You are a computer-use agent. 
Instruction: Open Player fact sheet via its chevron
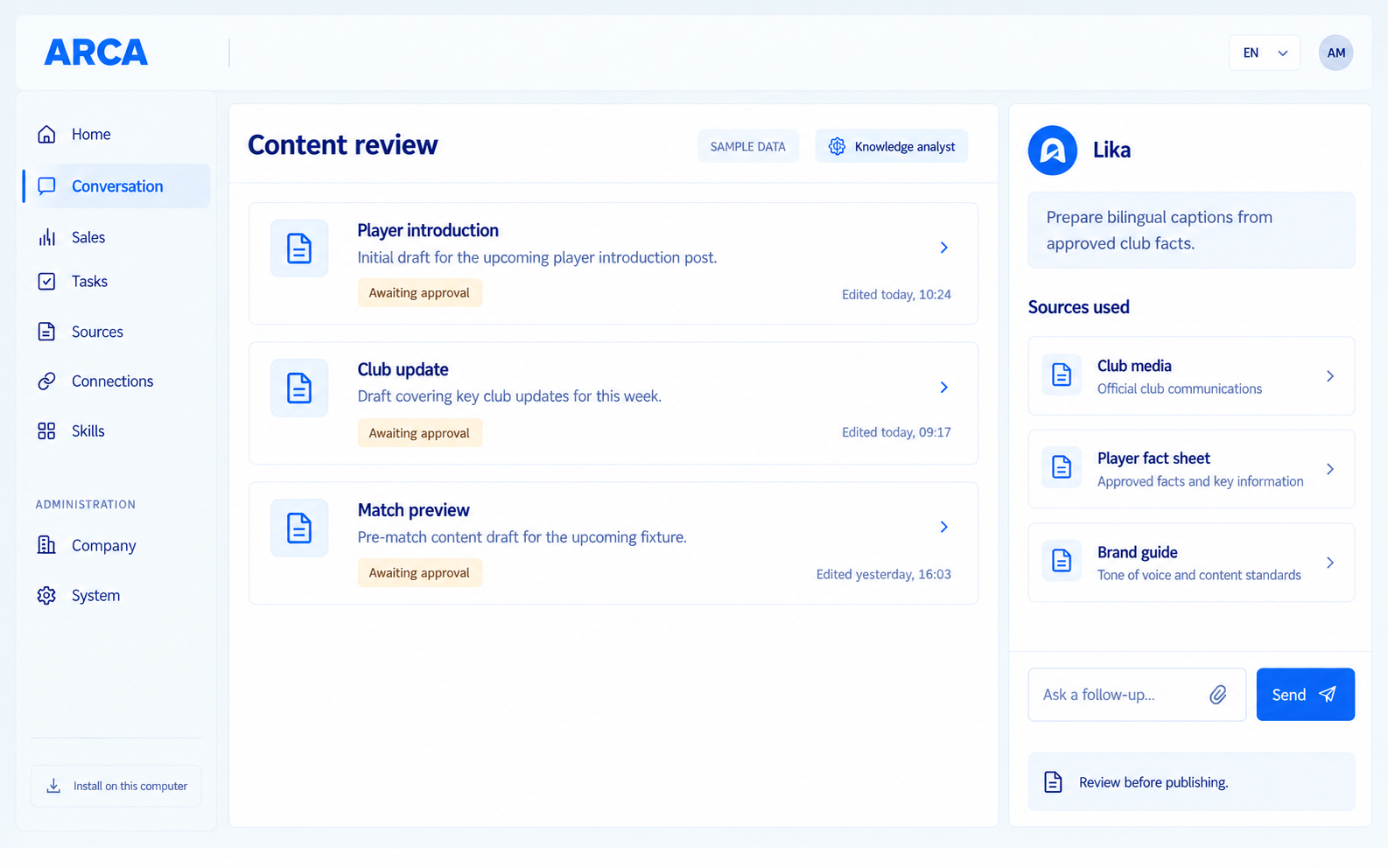[x=1330, y=469]
